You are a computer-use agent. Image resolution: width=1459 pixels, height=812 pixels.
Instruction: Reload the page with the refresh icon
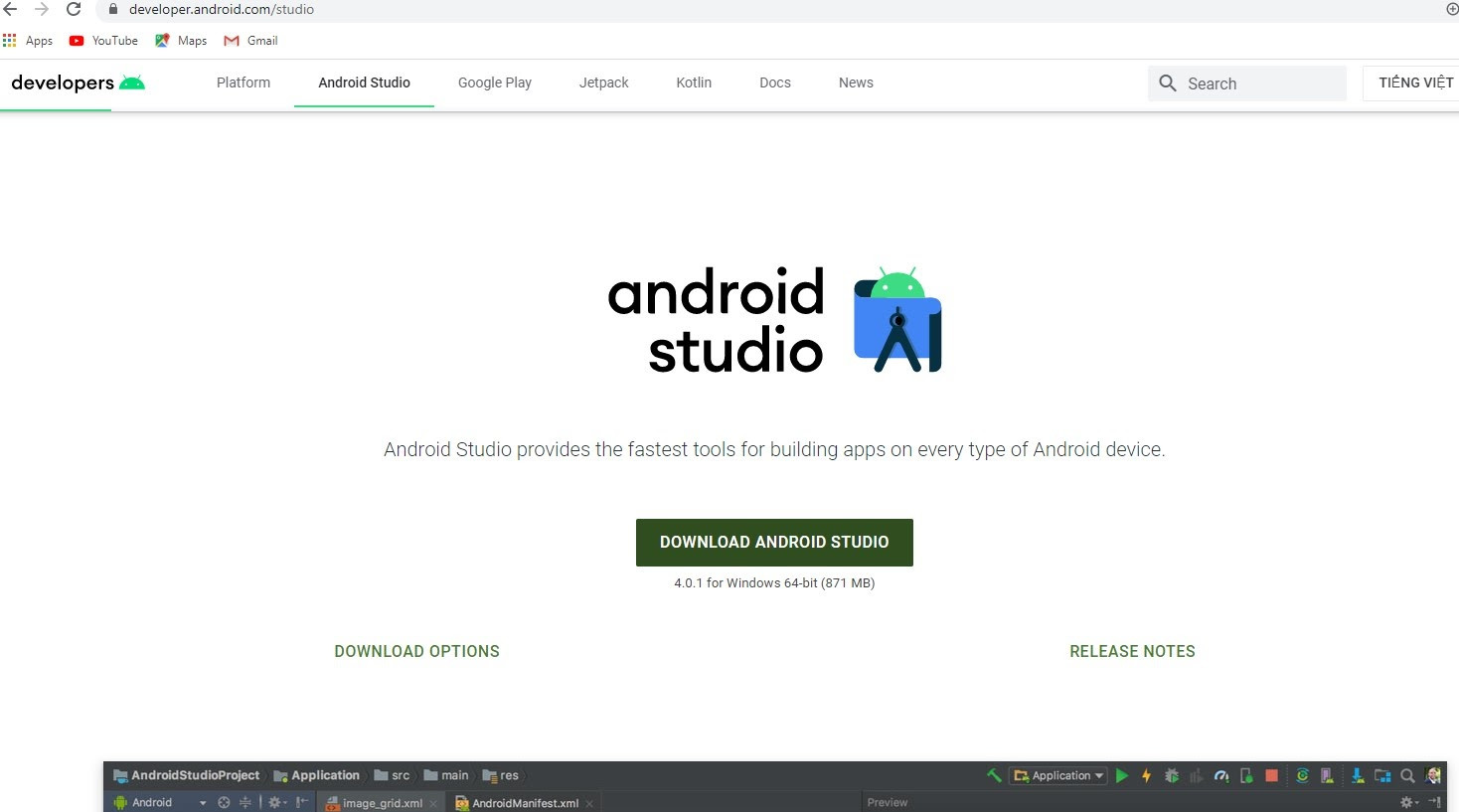74,9
